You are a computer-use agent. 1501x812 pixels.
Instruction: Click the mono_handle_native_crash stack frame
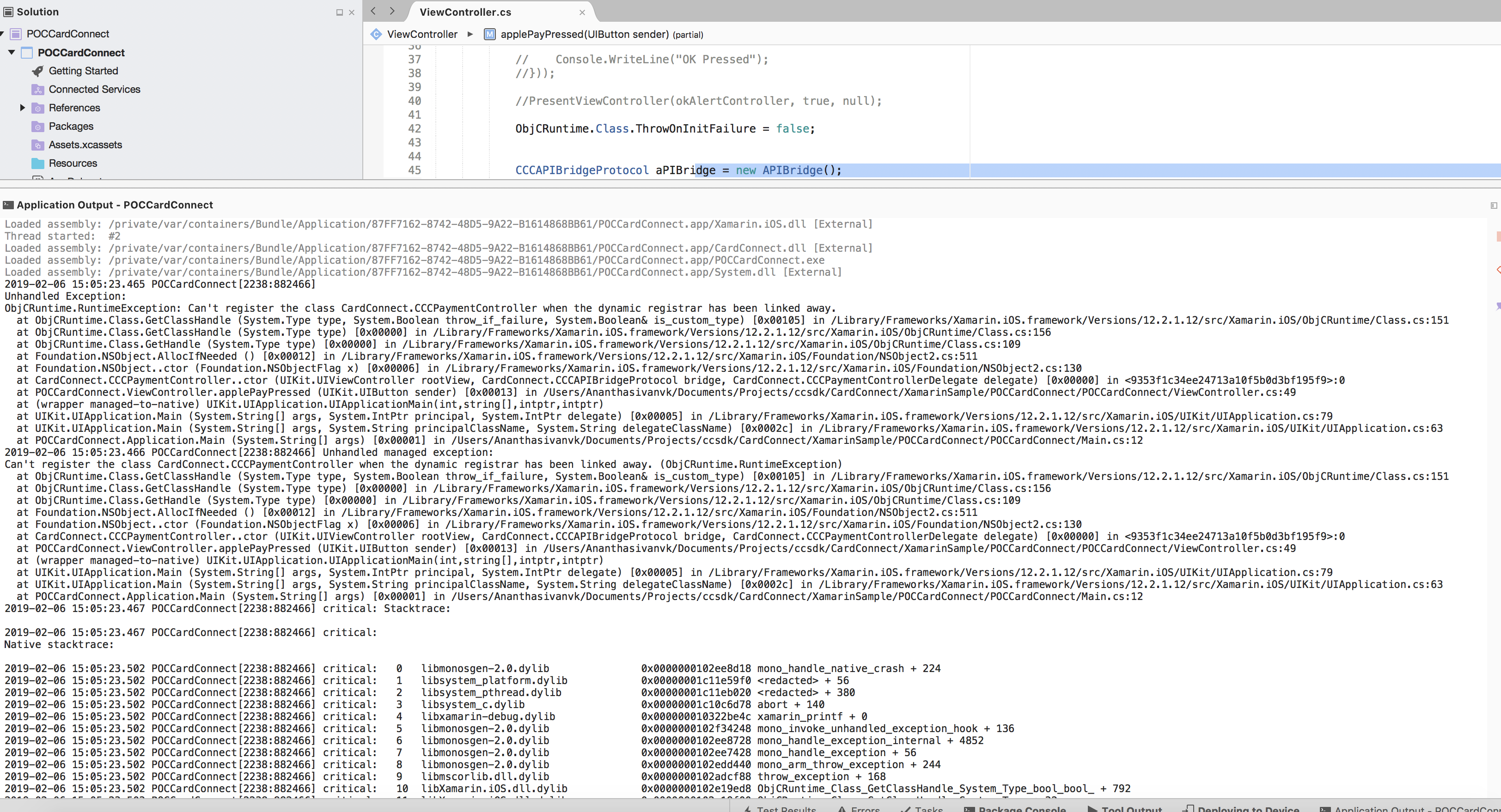point(473,669)
